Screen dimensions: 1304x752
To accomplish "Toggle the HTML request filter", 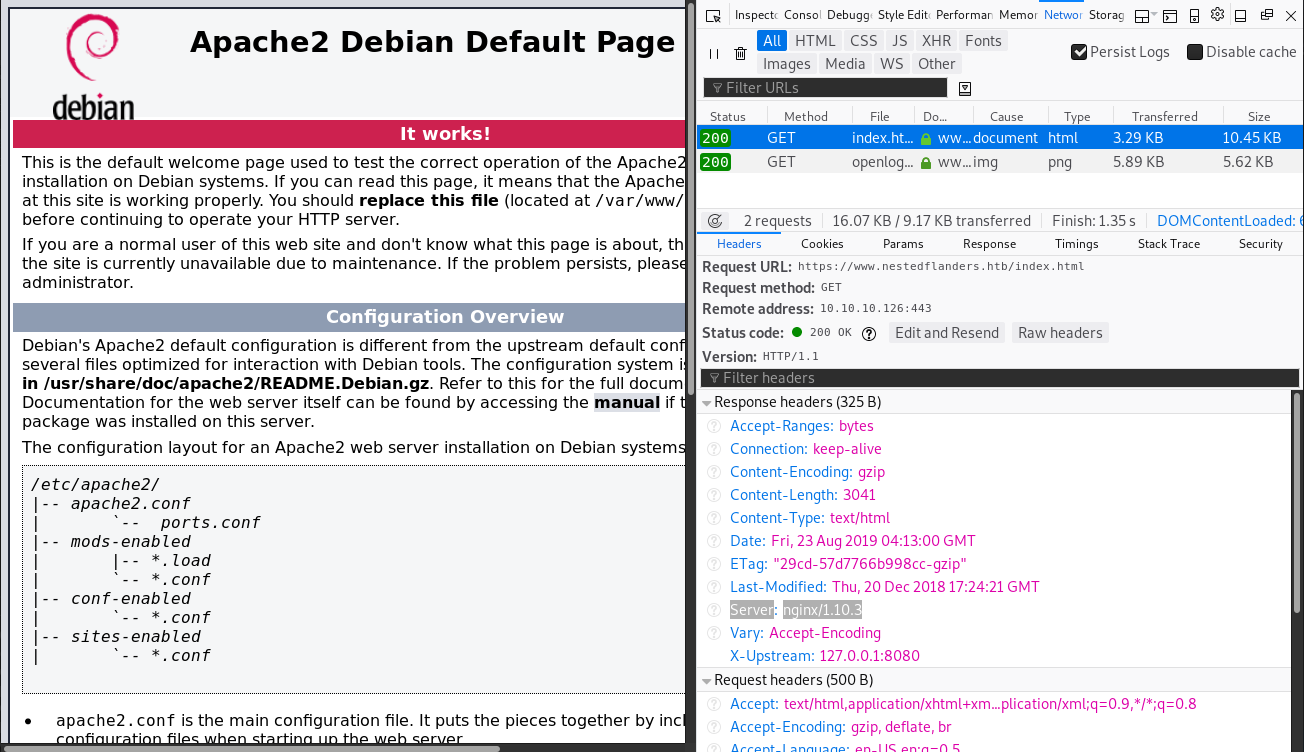I will pos(815,41).
